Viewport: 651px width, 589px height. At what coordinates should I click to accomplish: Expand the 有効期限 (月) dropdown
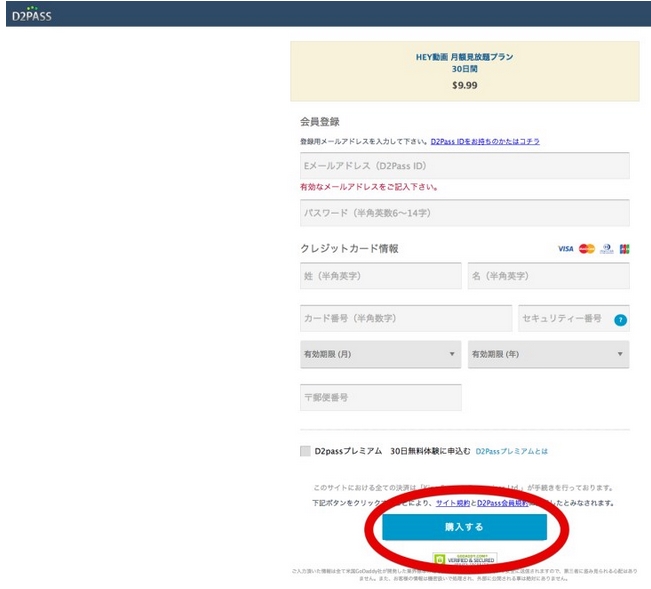coord(380,354)
